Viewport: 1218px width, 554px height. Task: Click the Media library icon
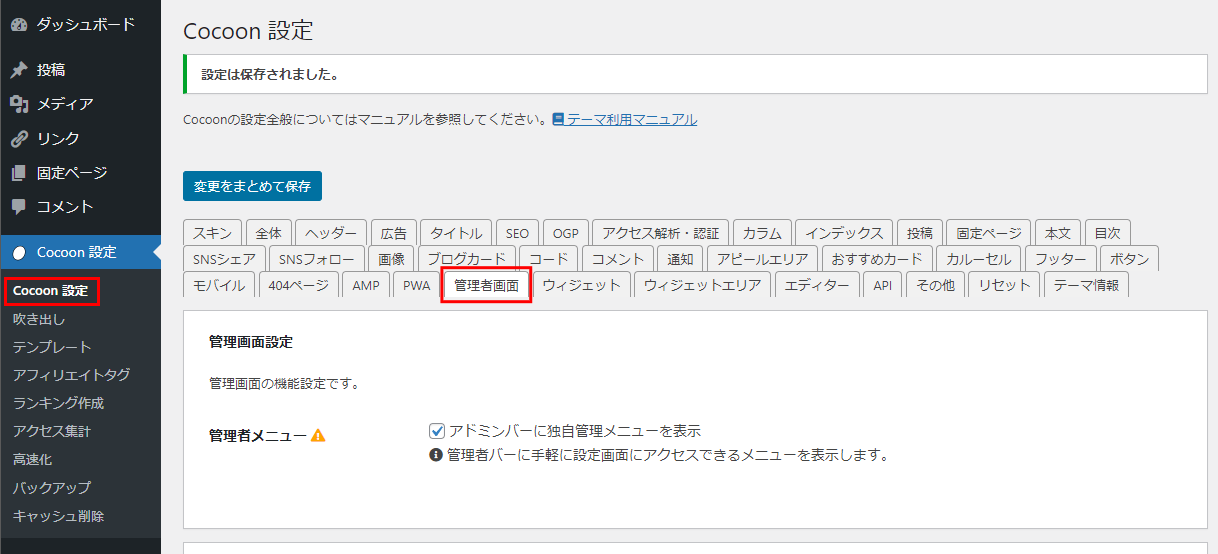pos(18,104)
